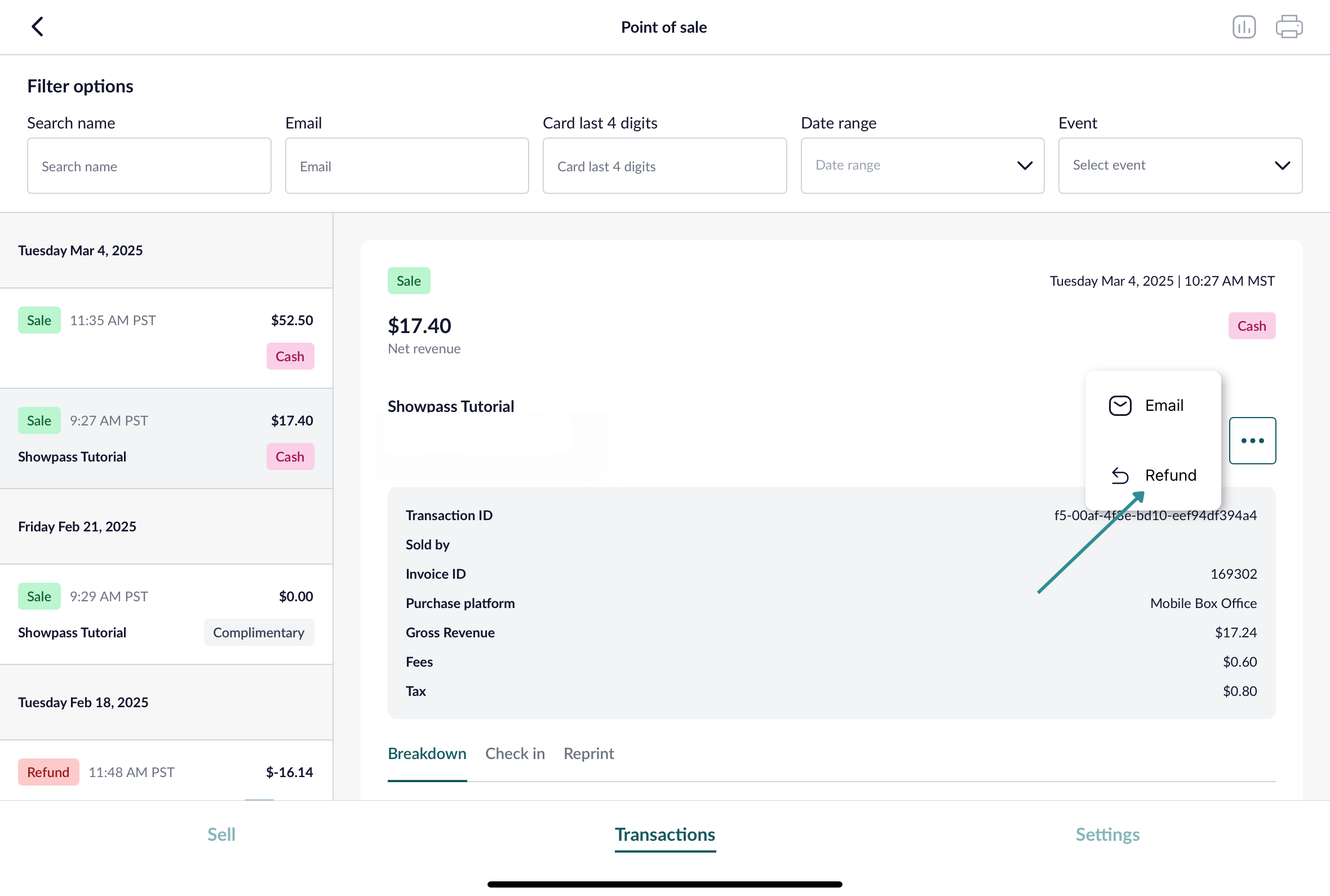
Task: Open the Select event dropdown
Action: [1180, 166]
